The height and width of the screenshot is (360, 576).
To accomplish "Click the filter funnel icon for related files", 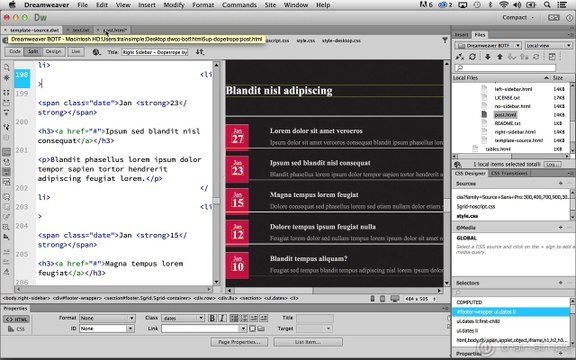I will point(445,40).
